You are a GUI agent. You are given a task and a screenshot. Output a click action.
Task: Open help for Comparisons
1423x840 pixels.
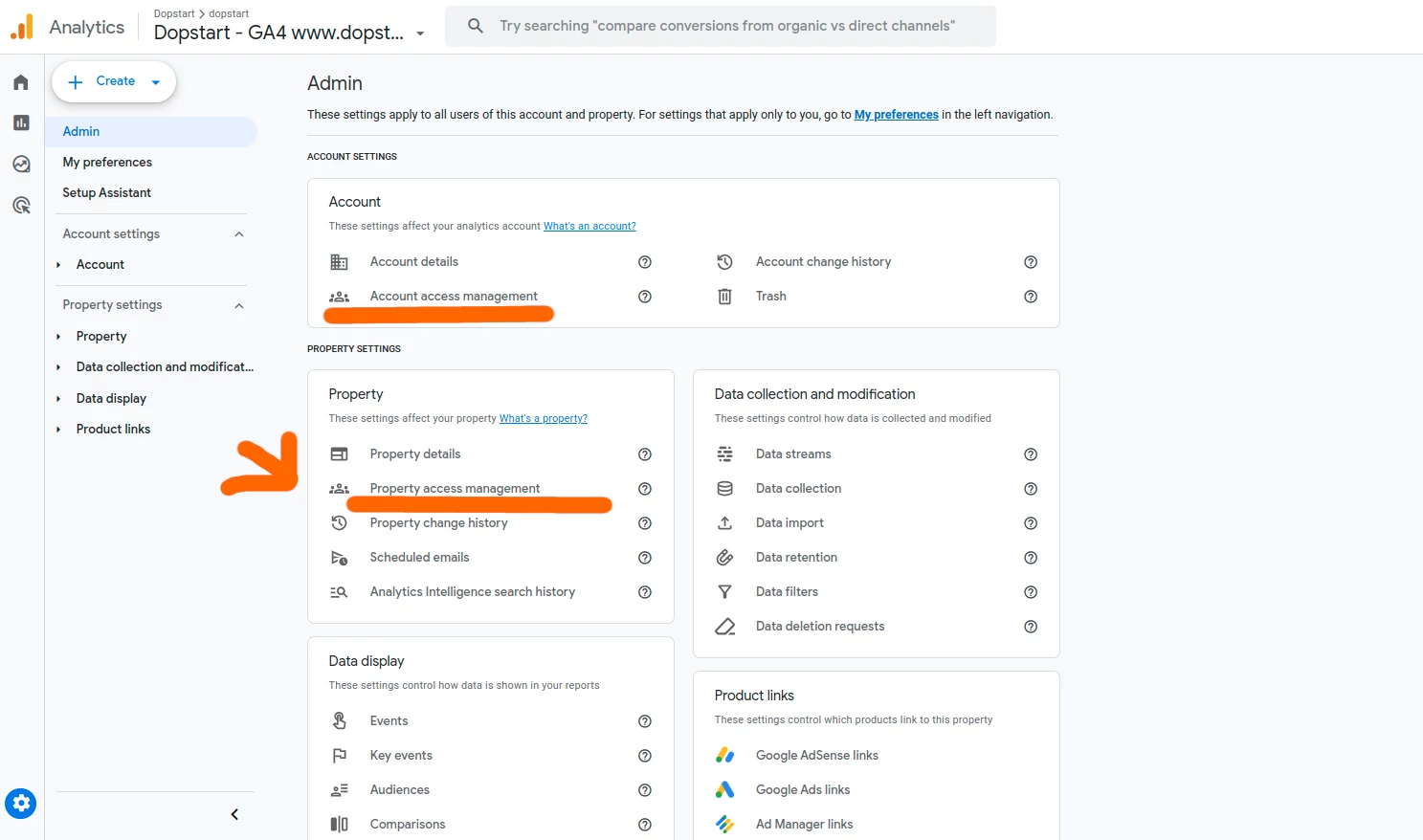(x=645, y=825)
